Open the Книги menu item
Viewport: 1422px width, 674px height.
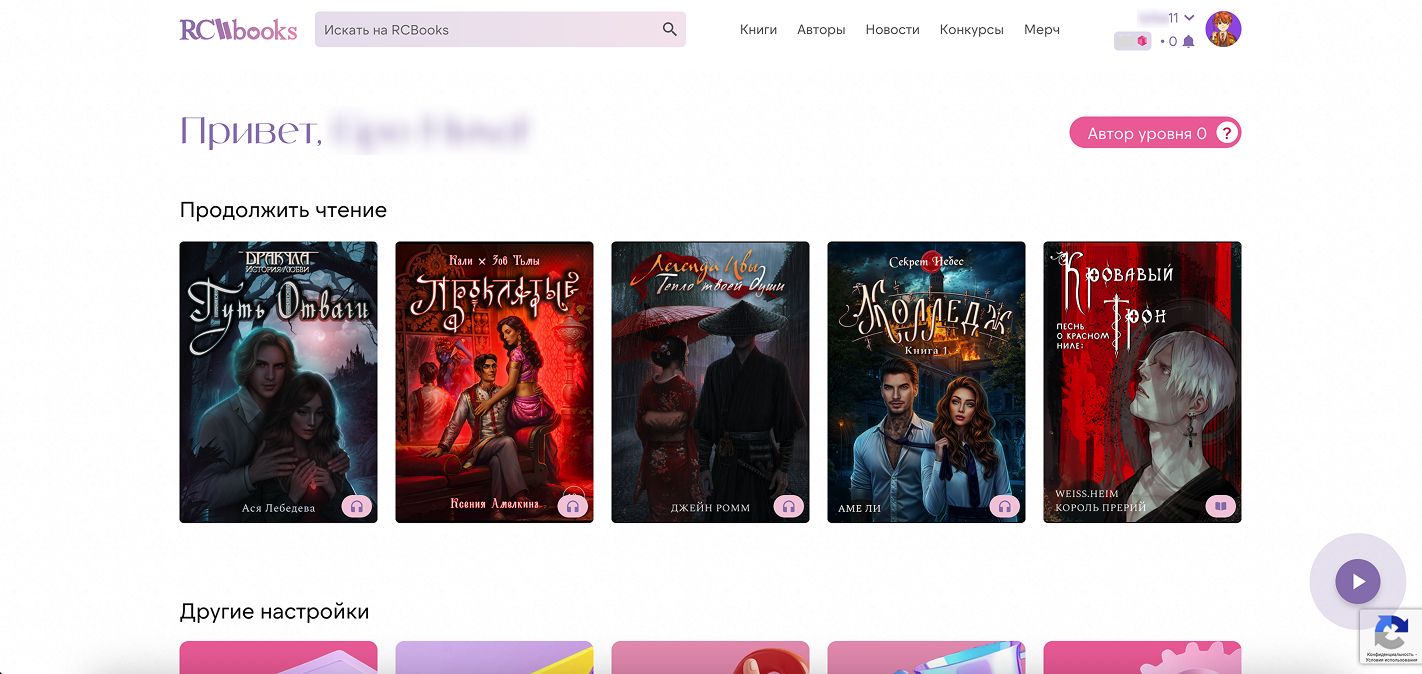pyautogui.click(x=758, y=30)
